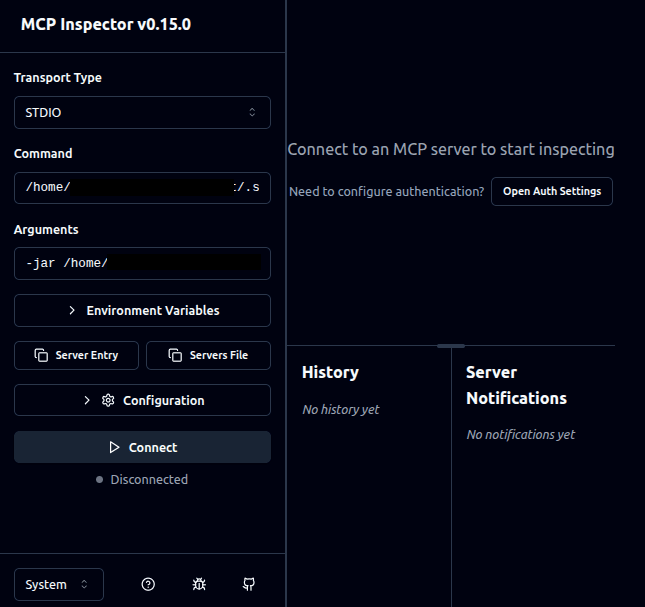The image size is (645, 607).
Task: Expand the Environment Variables section
Action: pyautogui.click(x=142, y=310)
